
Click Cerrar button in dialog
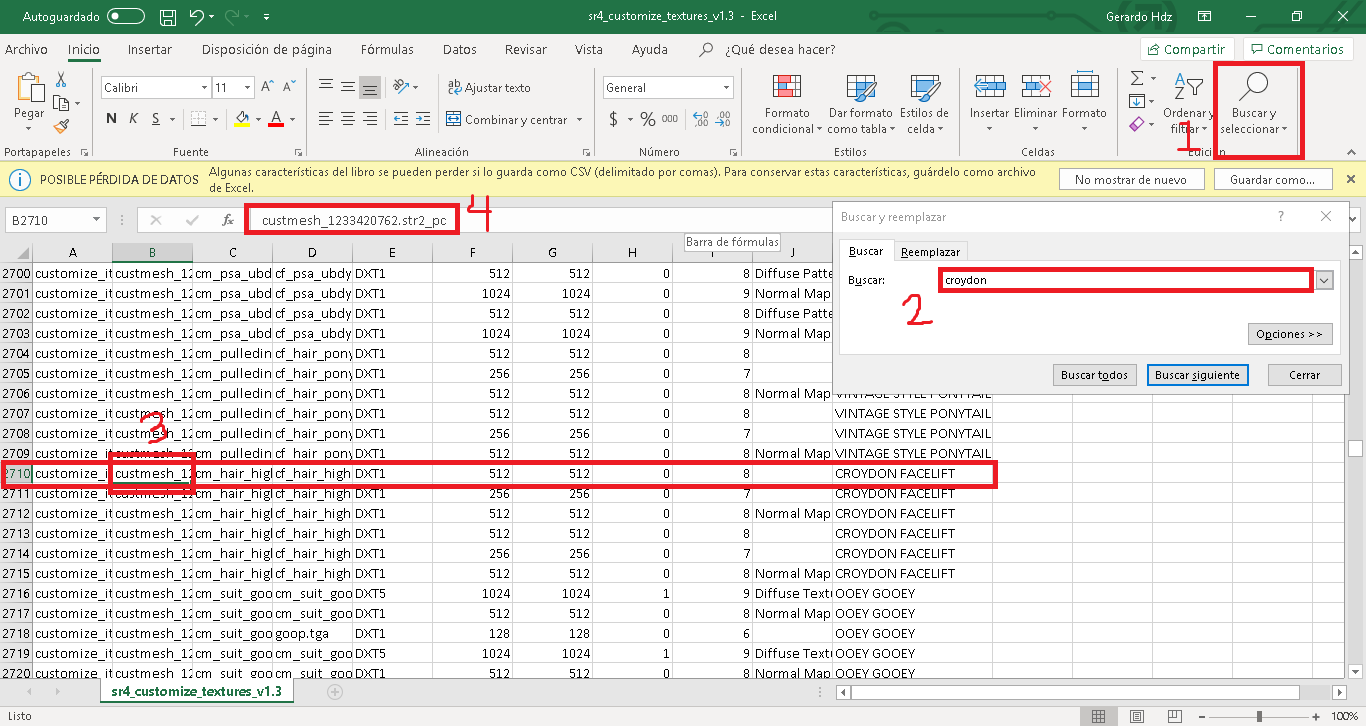pyautogui.click(x=1305, y=375)
